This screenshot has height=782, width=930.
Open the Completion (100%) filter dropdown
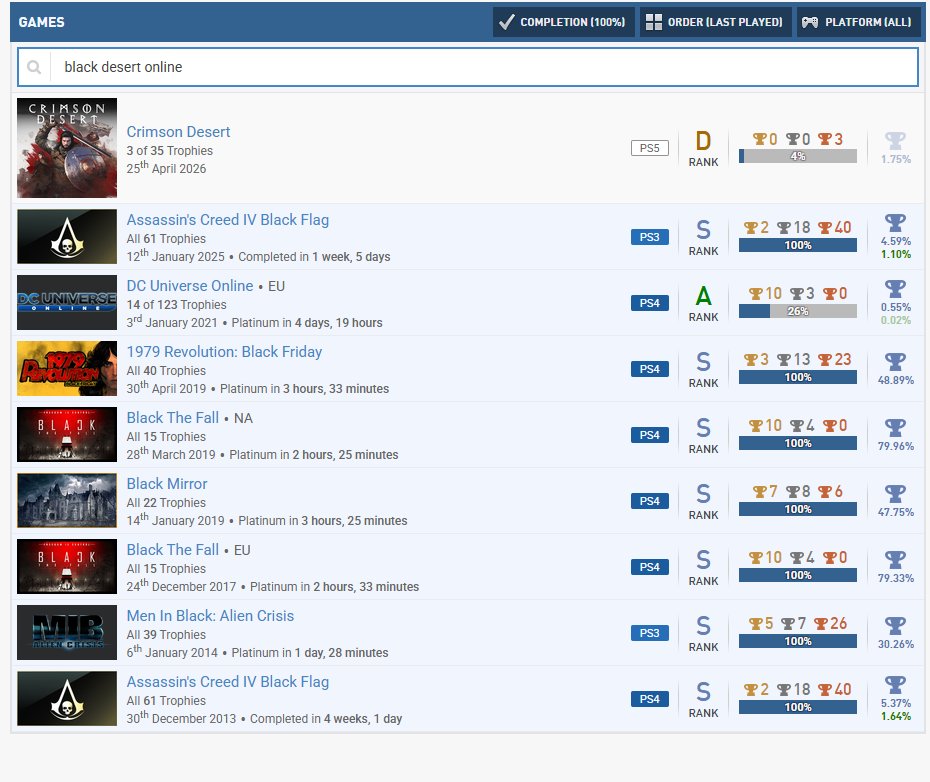(563, 22)
